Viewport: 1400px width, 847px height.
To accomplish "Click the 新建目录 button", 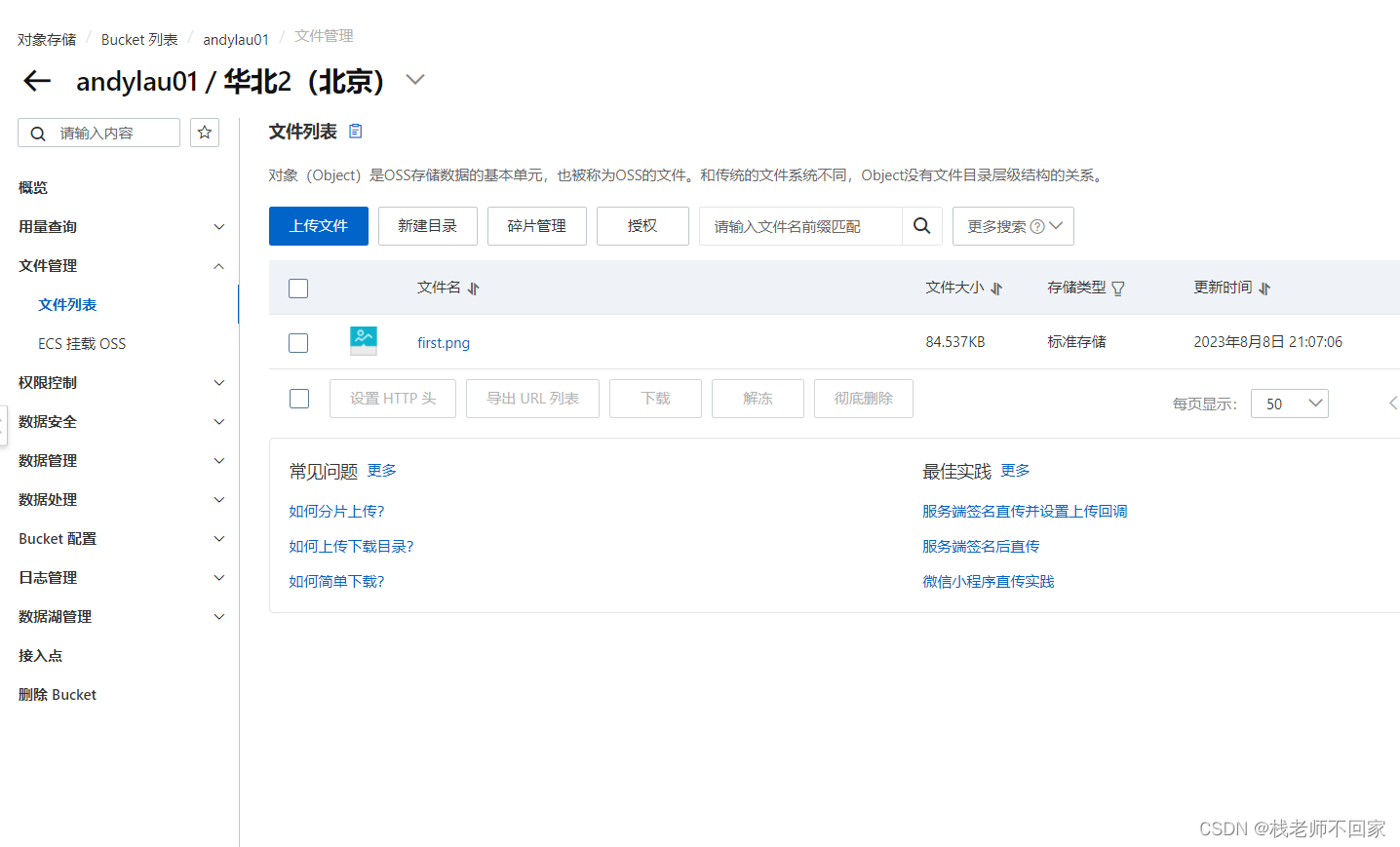I will click(428, 226).
